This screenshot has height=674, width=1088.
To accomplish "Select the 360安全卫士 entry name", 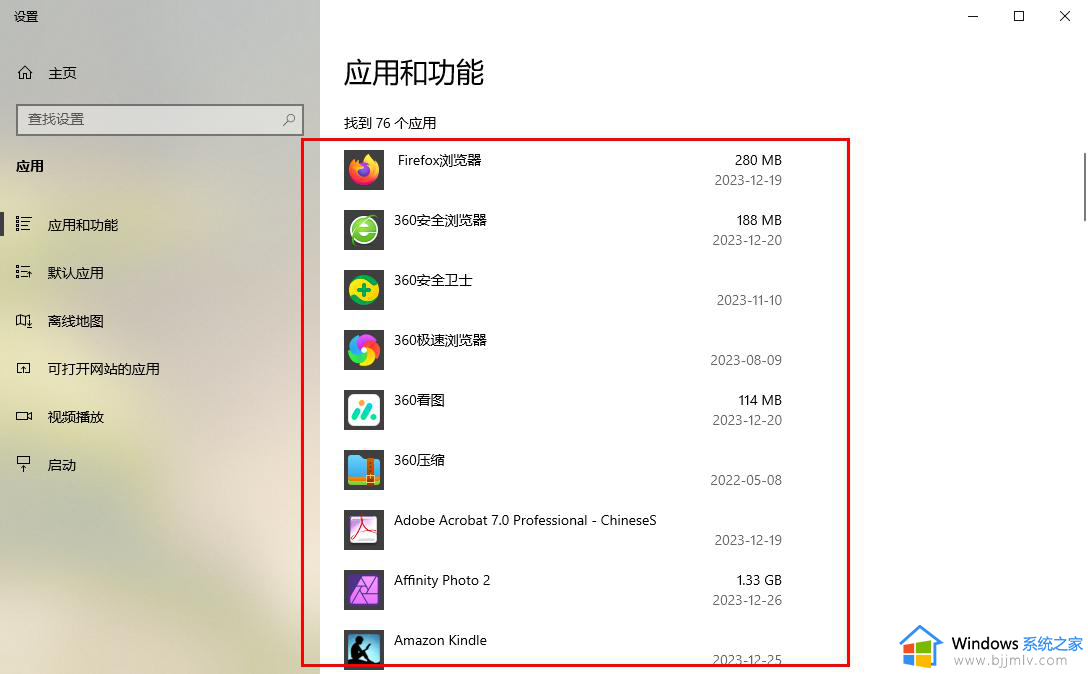I will 433,280.
